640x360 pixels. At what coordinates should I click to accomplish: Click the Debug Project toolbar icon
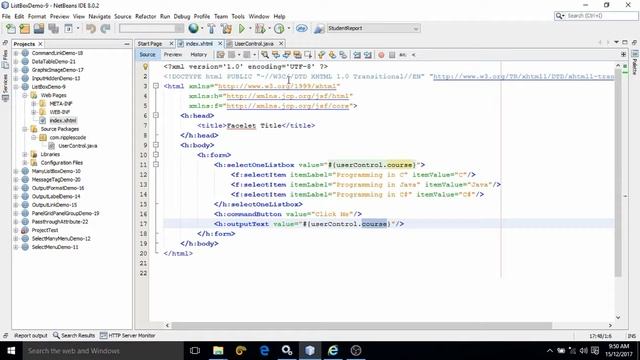click(260, 29)
